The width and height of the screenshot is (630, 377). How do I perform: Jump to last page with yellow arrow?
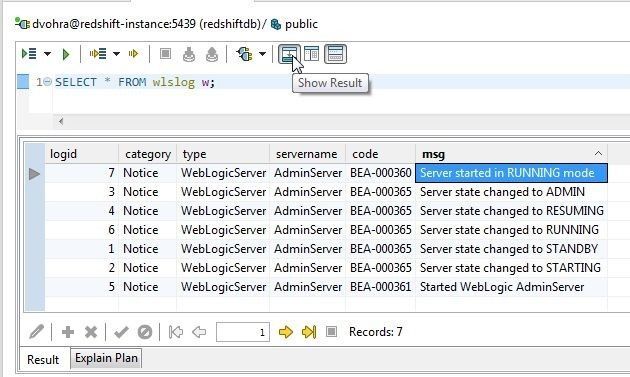(x=309, y=332)
